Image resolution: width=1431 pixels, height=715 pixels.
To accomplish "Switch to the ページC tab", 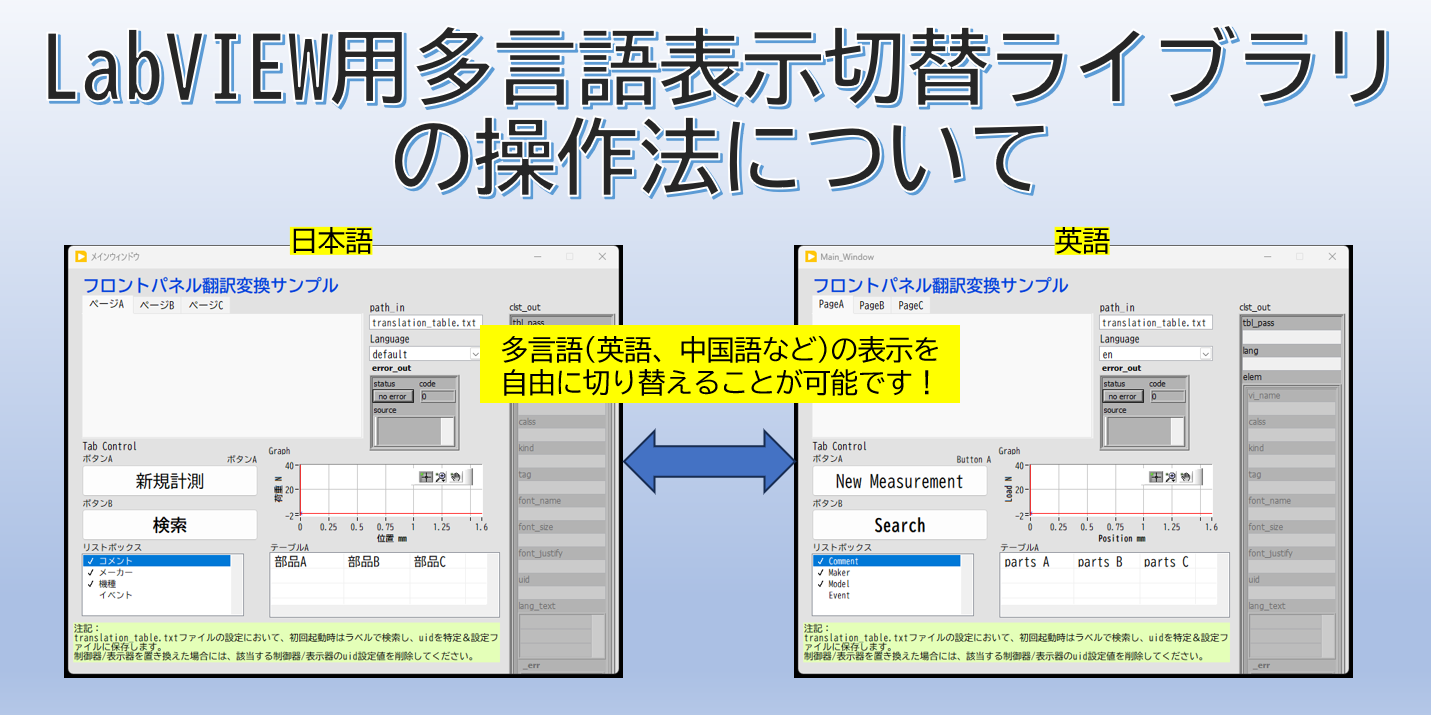I will (x=206, y=305).
